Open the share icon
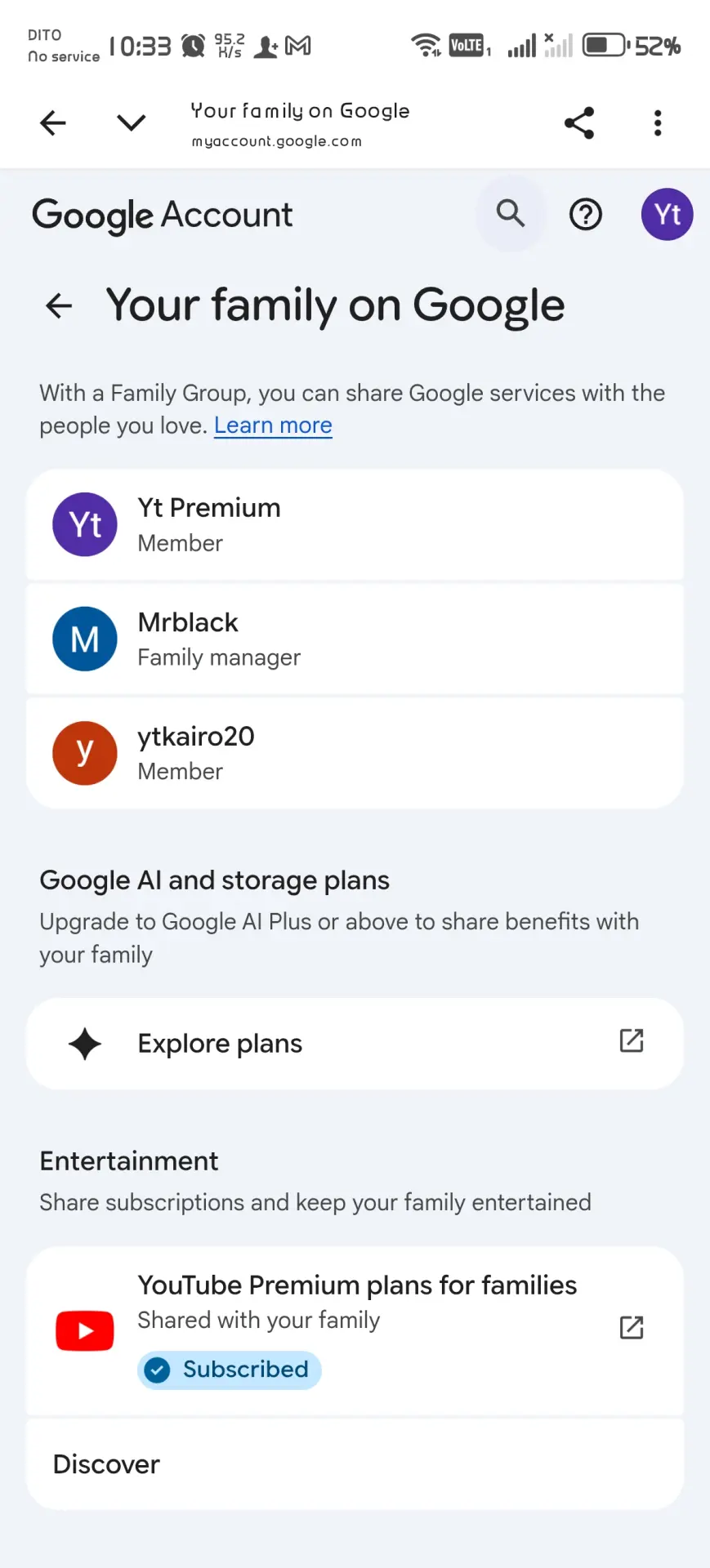Image resolution: width=710 pixels, height=1568 pixels. [x=579, y=123]
